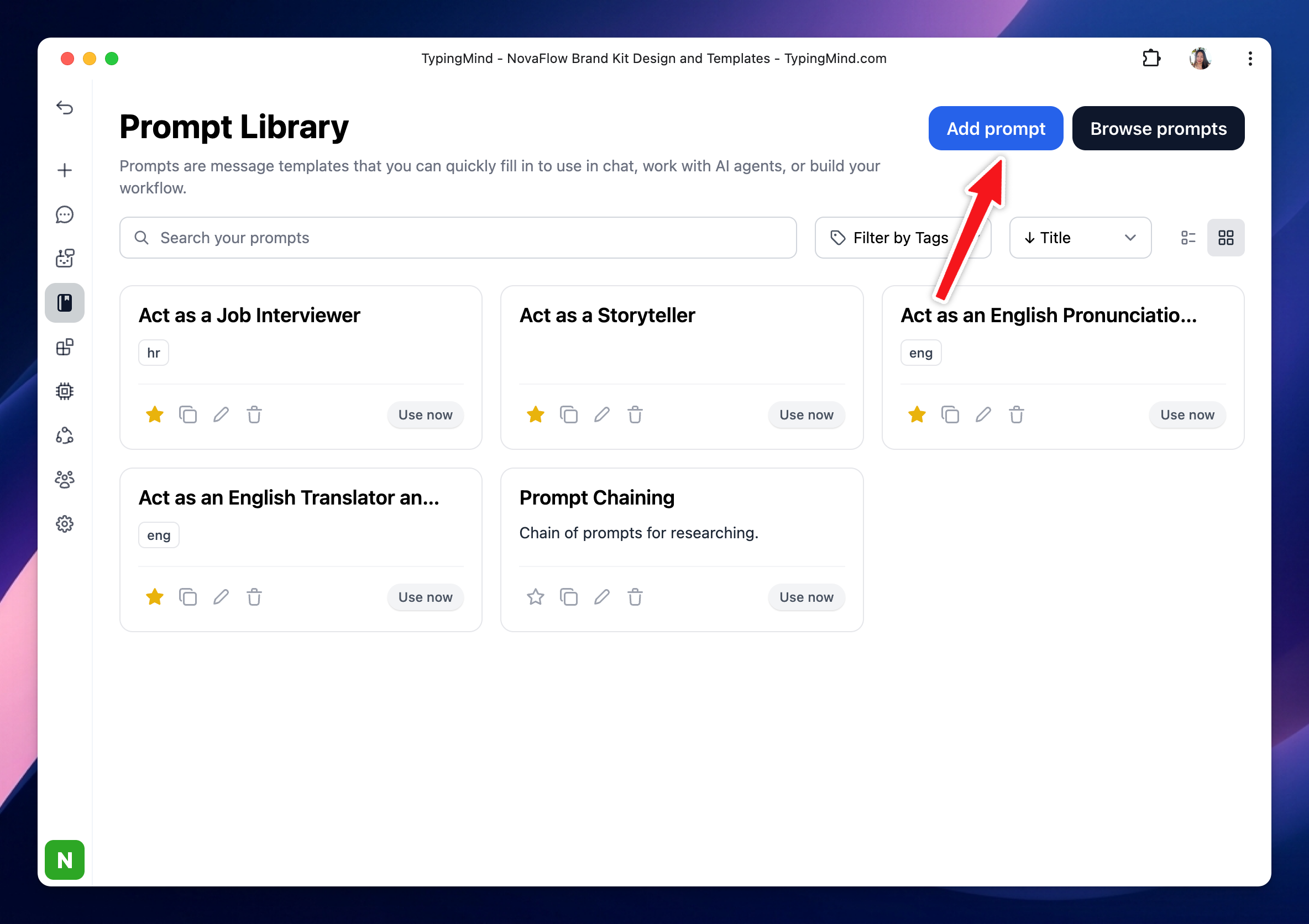Click the hr tag on Job Interviewer
Screen dimensions: 1309x924
pos(153,353)
